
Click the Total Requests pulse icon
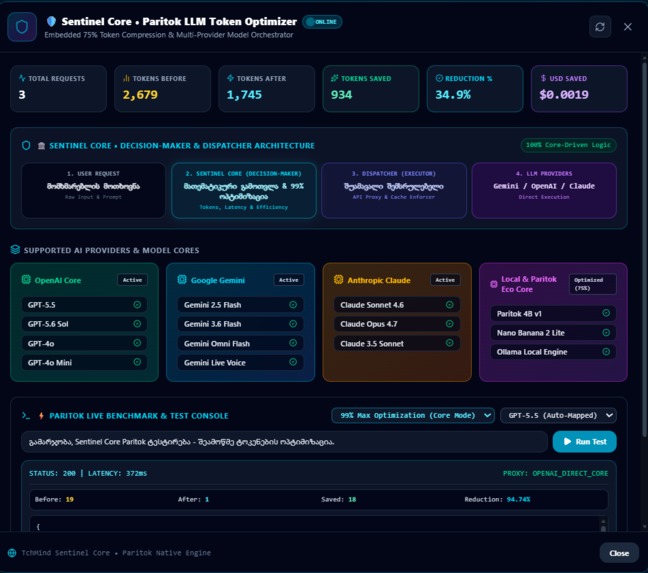tap(22, 78)
